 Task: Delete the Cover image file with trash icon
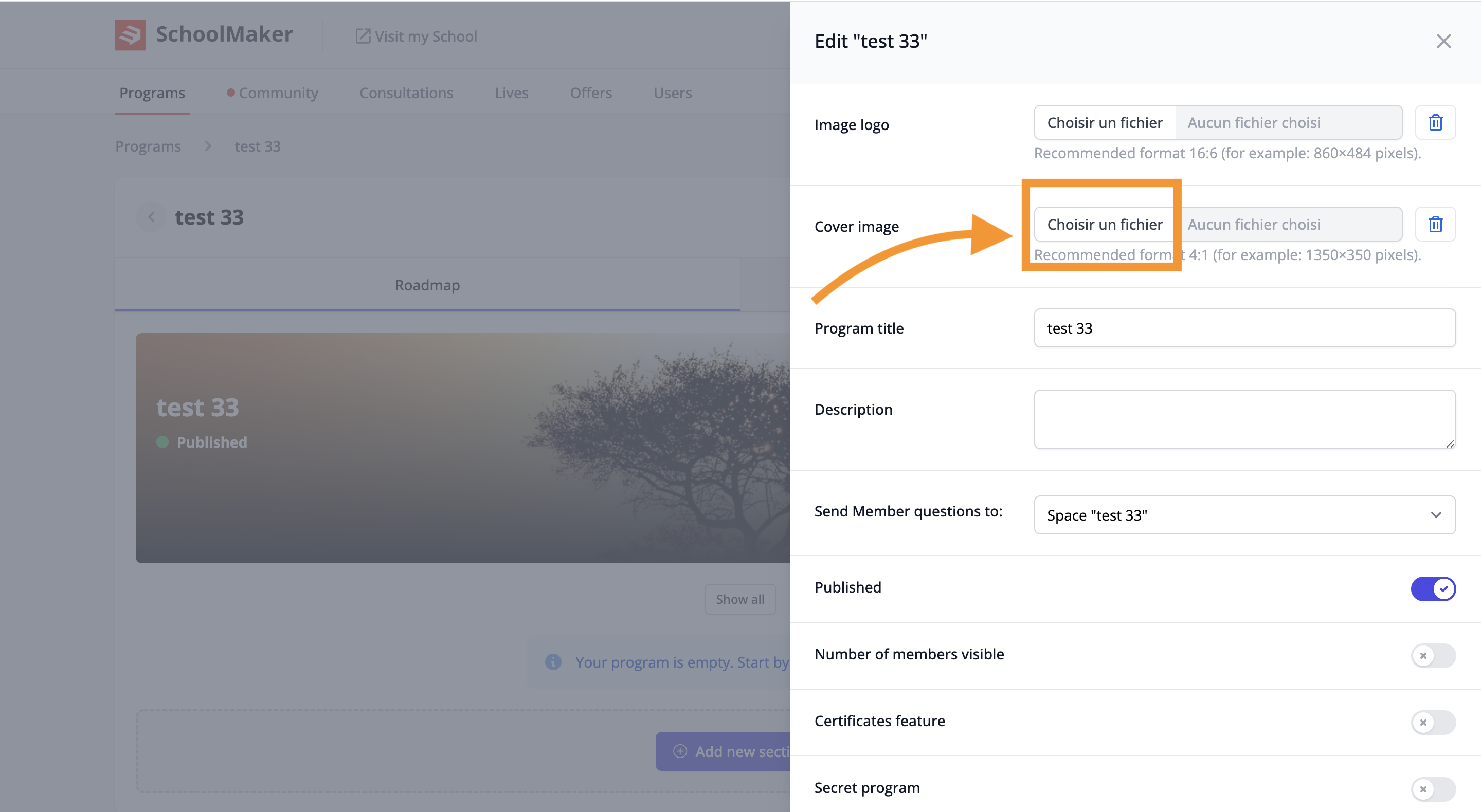coord(1435,224)
